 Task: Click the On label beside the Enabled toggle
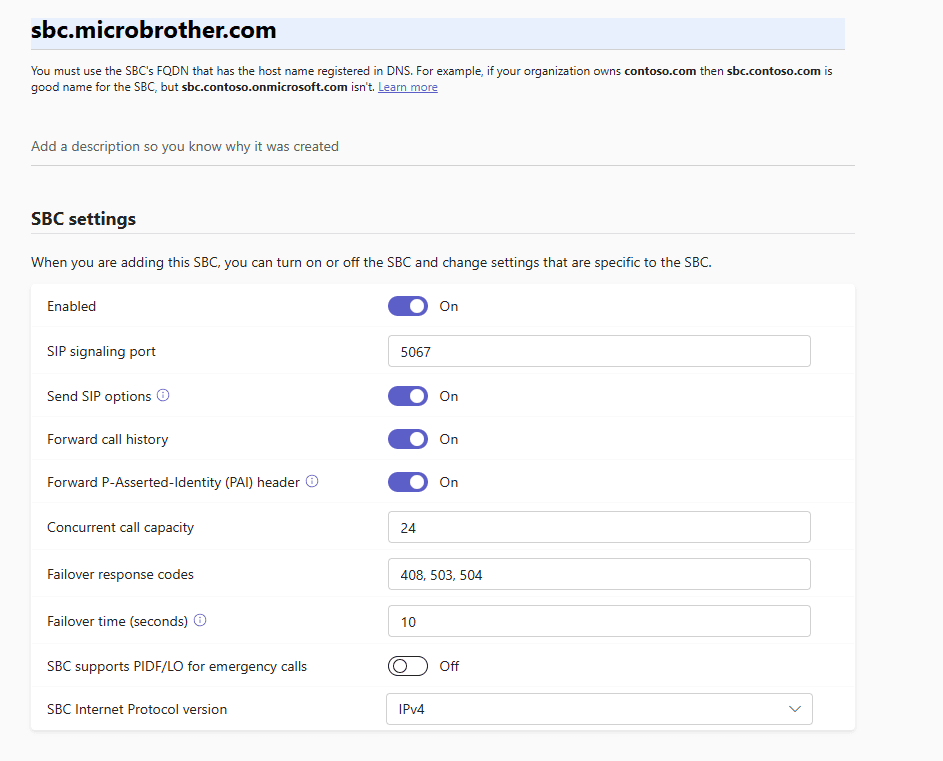coord(448,306)
